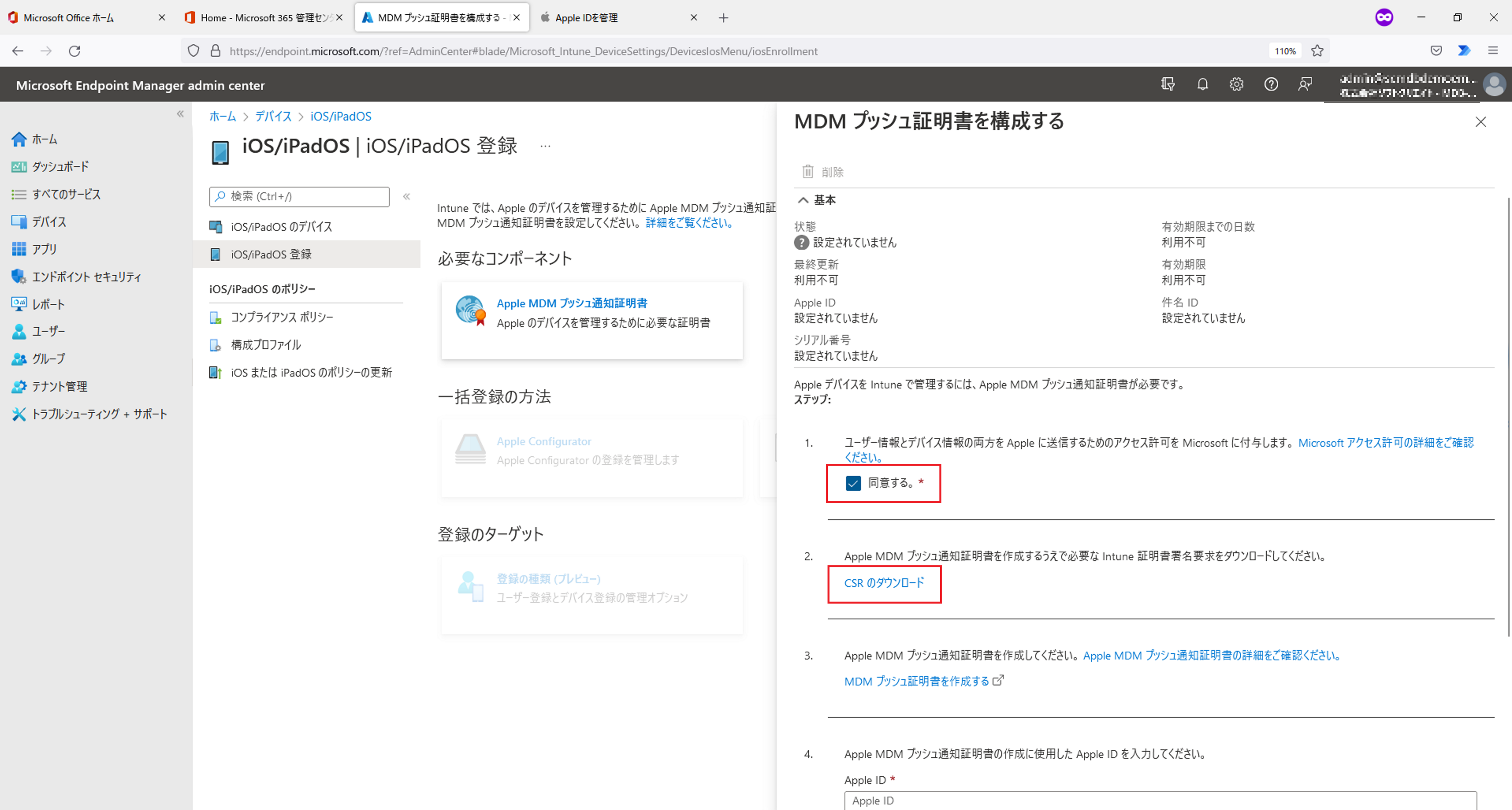The height and width of the screenshot is (810, 1512).
Task: Open the directory and subscription filter icon
Action: [x=1168, y=85]
